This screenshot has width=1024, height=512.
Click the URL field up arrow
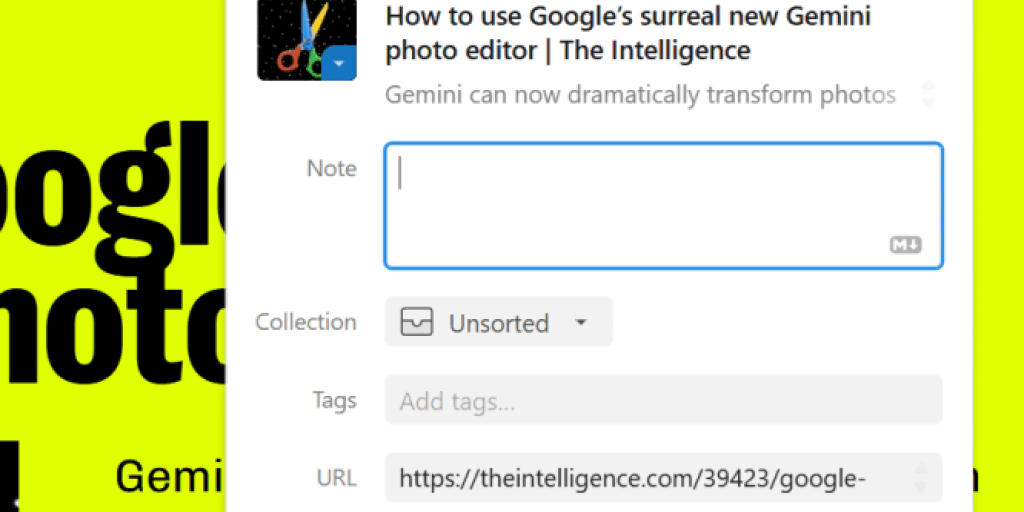921,468
